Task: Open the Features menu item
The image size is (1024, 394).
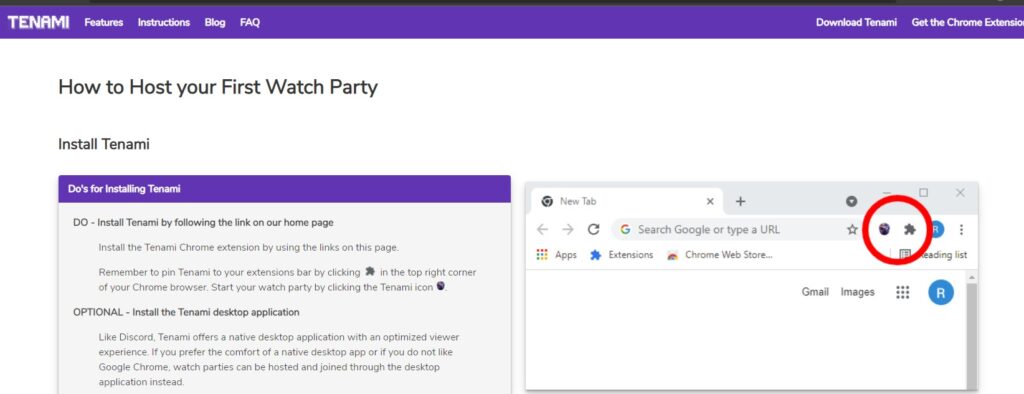Action: point(104,22)
